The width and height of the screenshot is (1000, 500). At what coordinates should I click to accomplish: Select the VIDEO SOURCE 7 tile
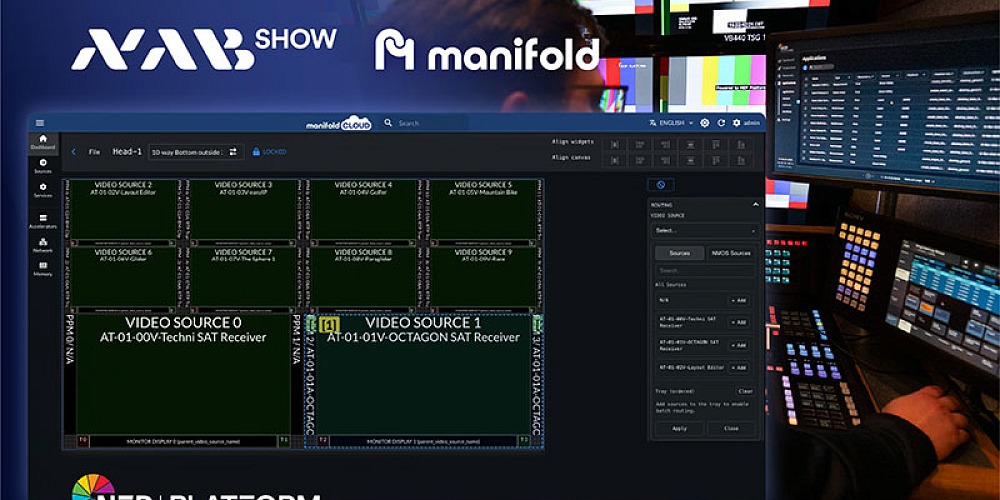pyautogui.click(x=243, y=279)
